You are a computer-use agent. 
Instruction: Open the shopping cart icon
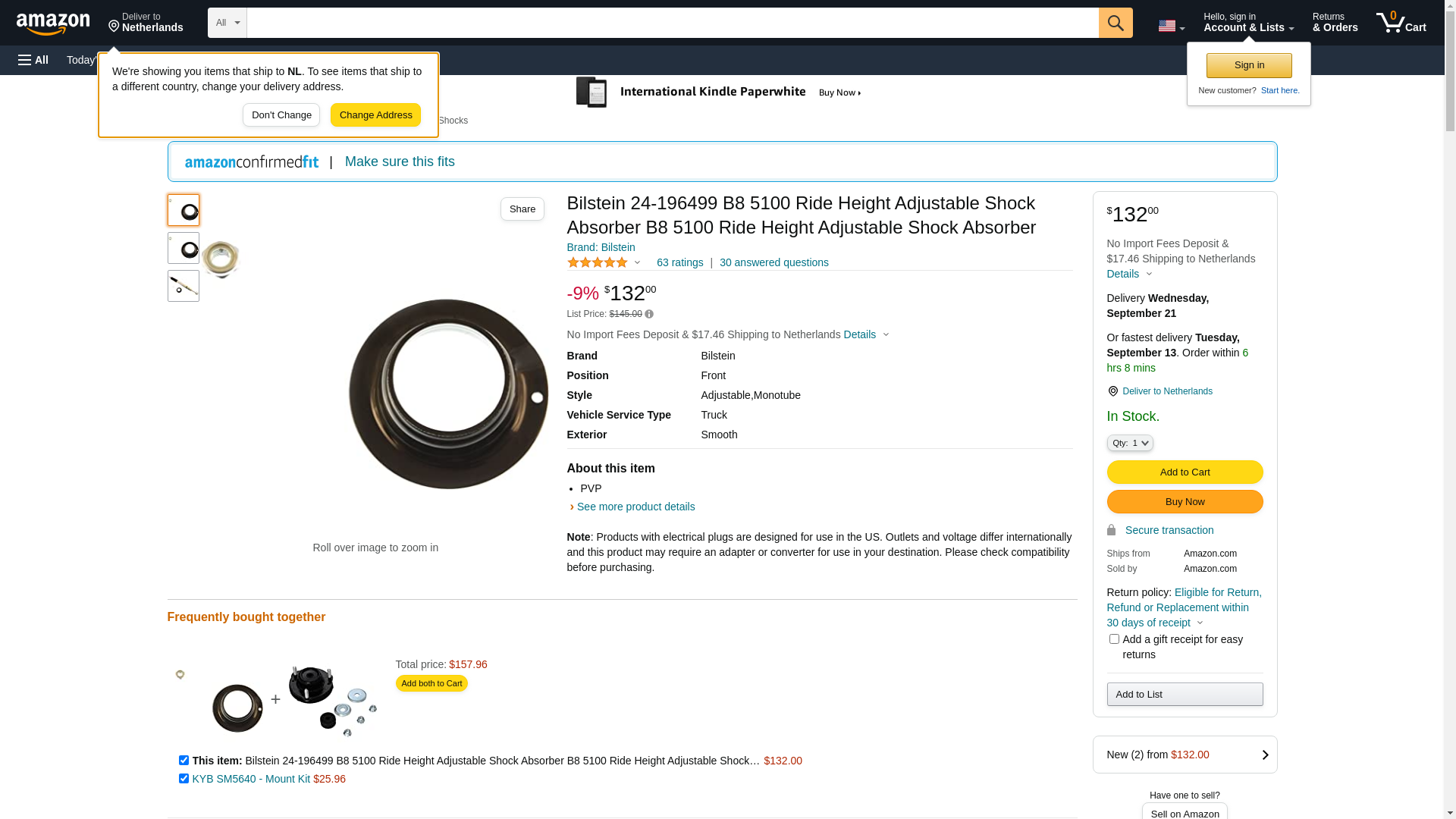(1400, 23)
